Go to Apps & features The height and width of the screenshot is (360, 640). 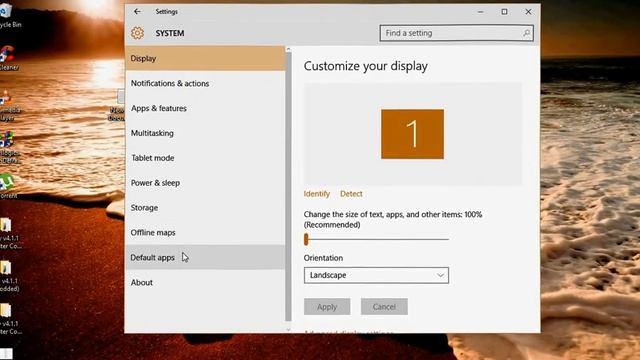205,108
